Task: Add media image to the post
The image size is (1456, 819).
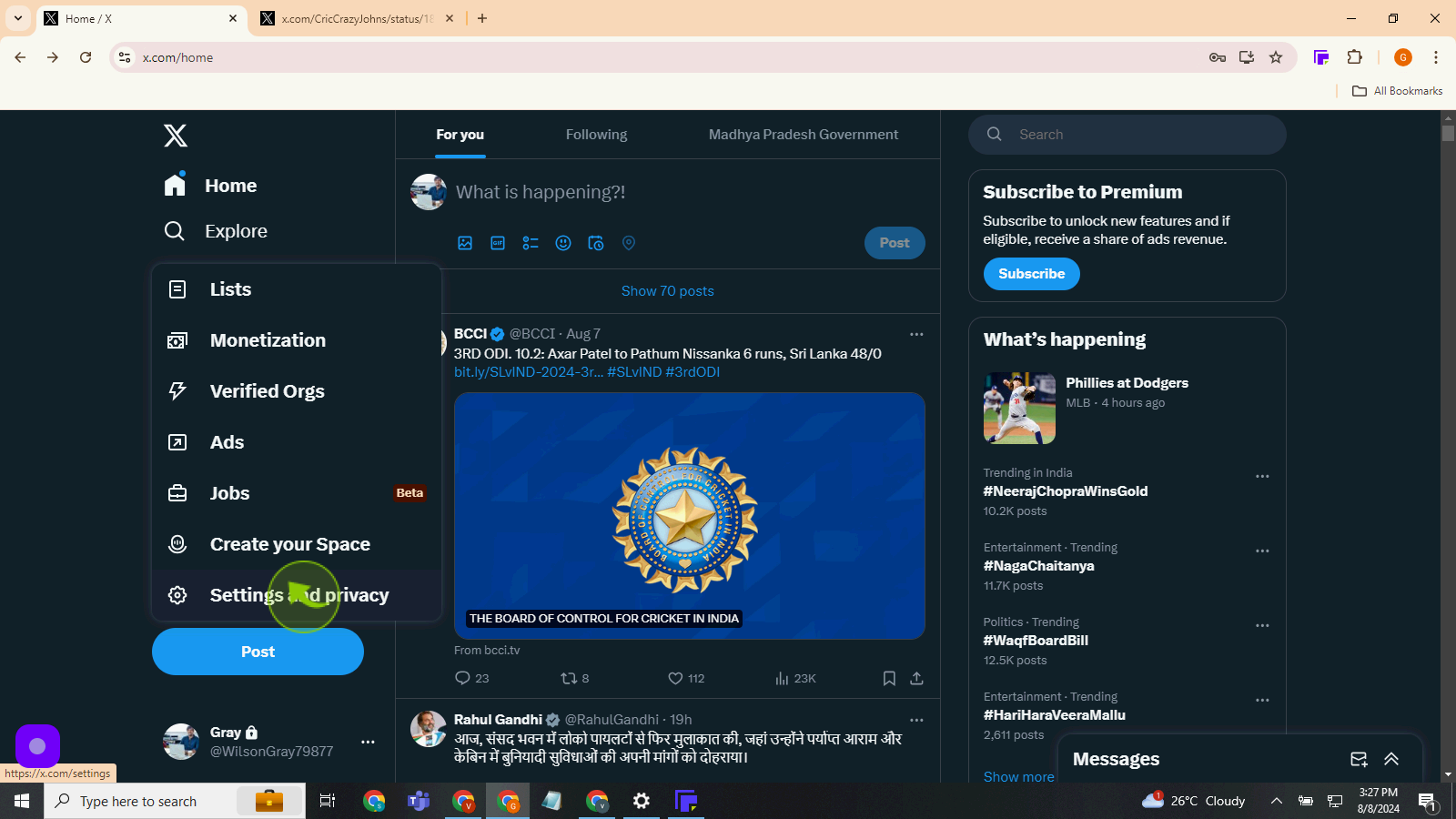Action: 465,243
